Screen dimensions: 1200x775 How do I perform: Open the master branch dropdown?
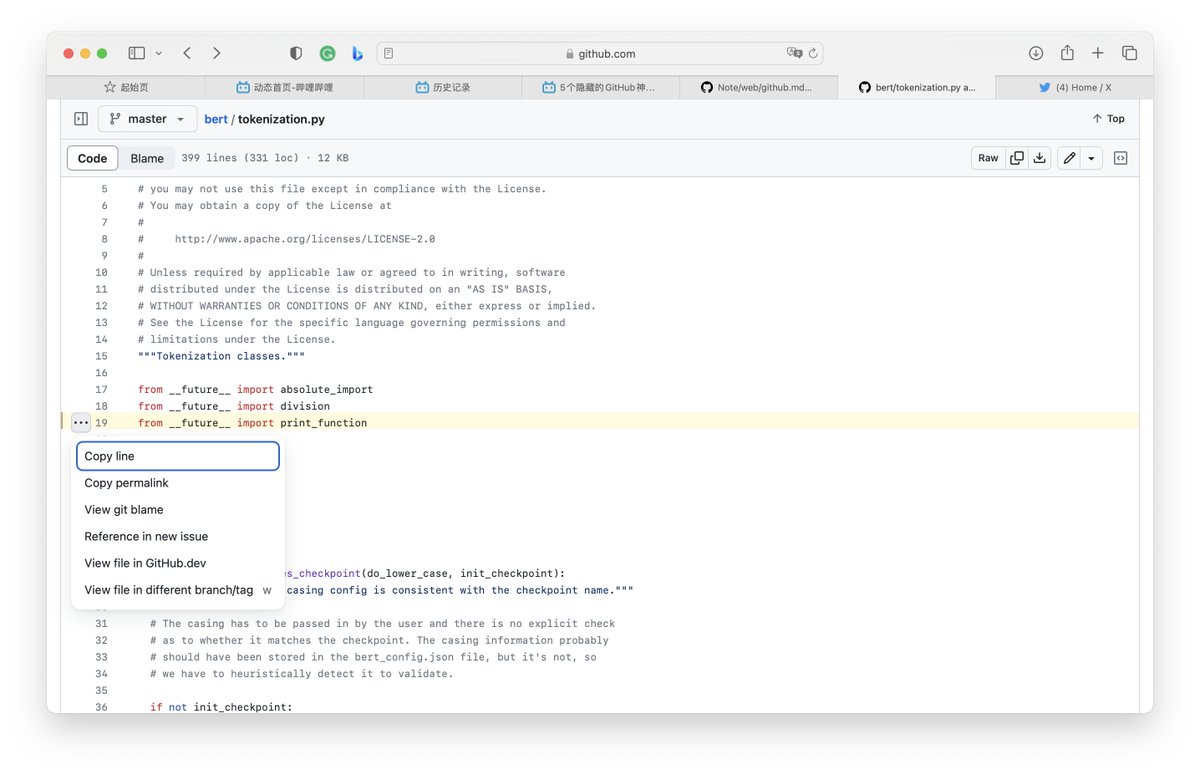point(147,119)
